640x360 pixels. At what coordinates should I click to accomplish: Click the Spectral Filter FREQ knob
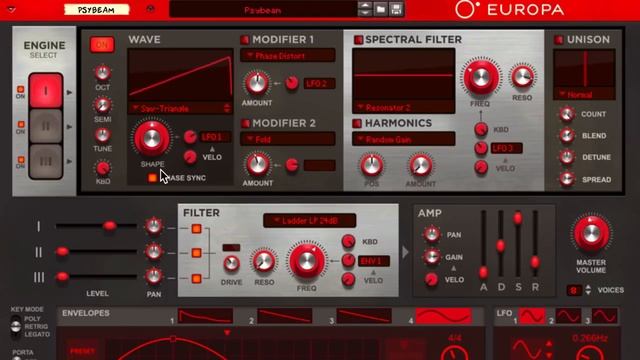481,78
